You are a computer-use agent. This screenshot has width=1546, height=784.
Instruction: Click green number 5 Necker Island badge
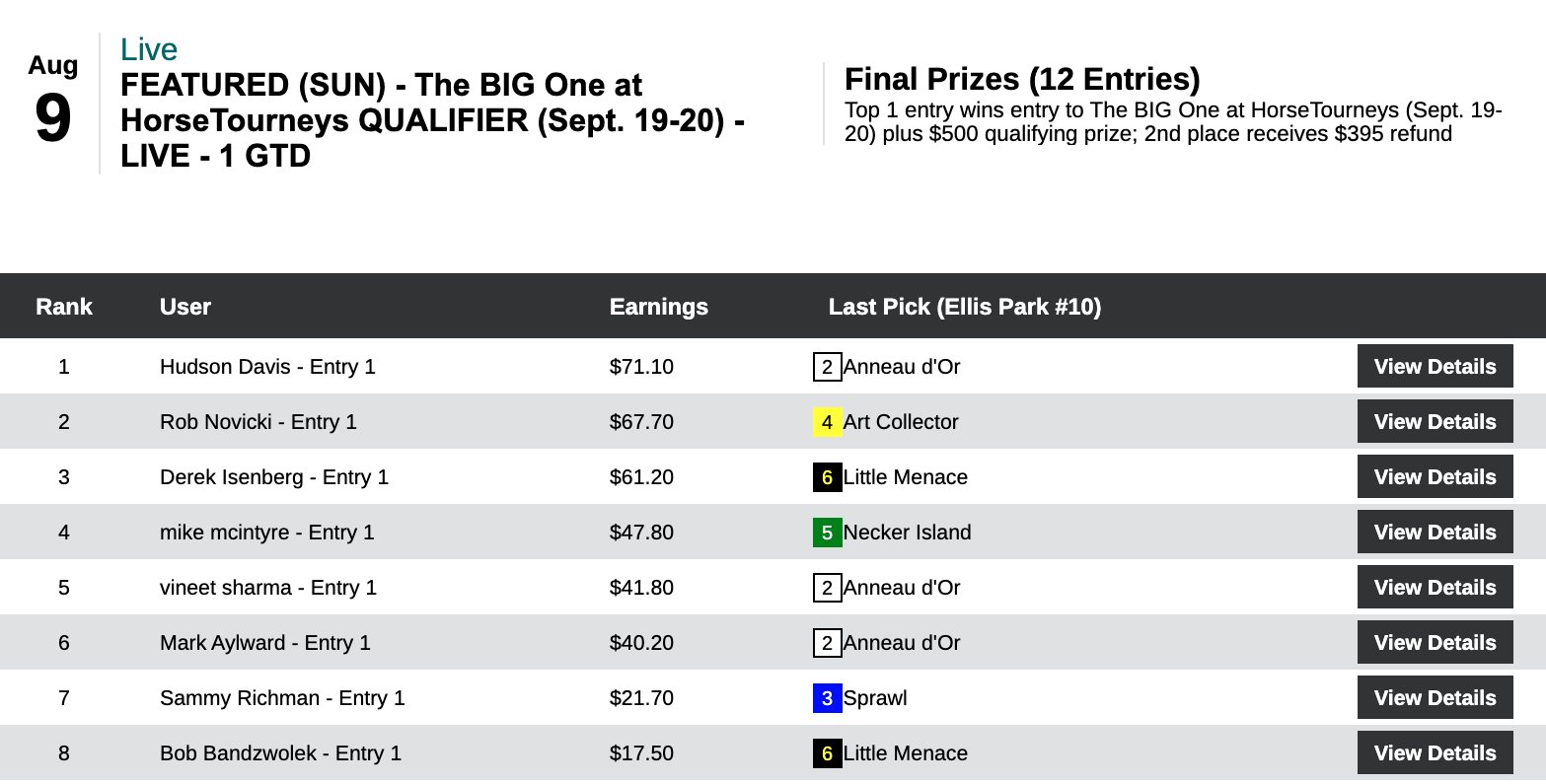click(827, 533)
